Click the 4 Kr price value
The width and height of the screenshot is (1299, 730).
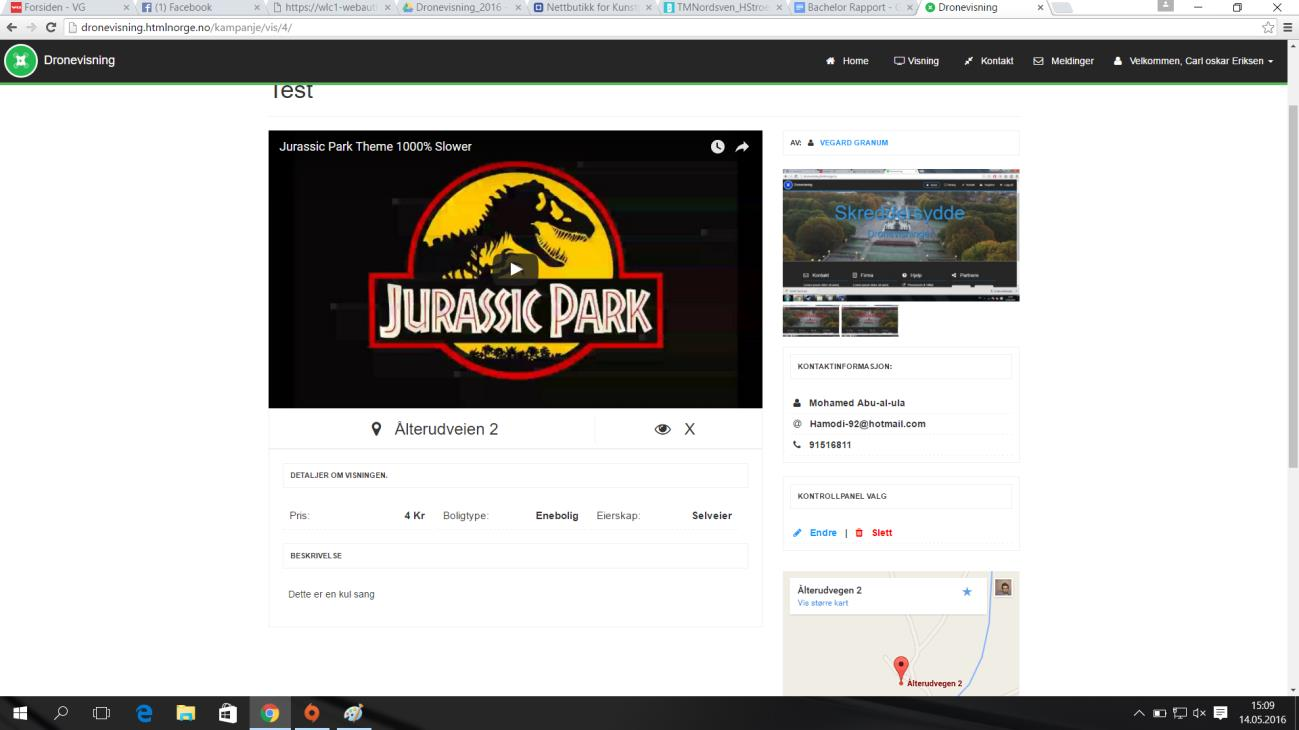point(415,516)
